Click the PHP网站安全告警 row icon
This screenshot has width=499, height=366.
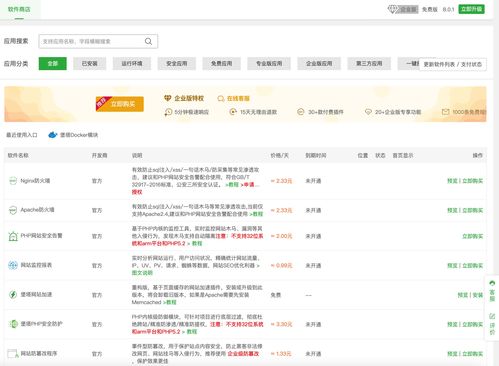pos(13,236)
